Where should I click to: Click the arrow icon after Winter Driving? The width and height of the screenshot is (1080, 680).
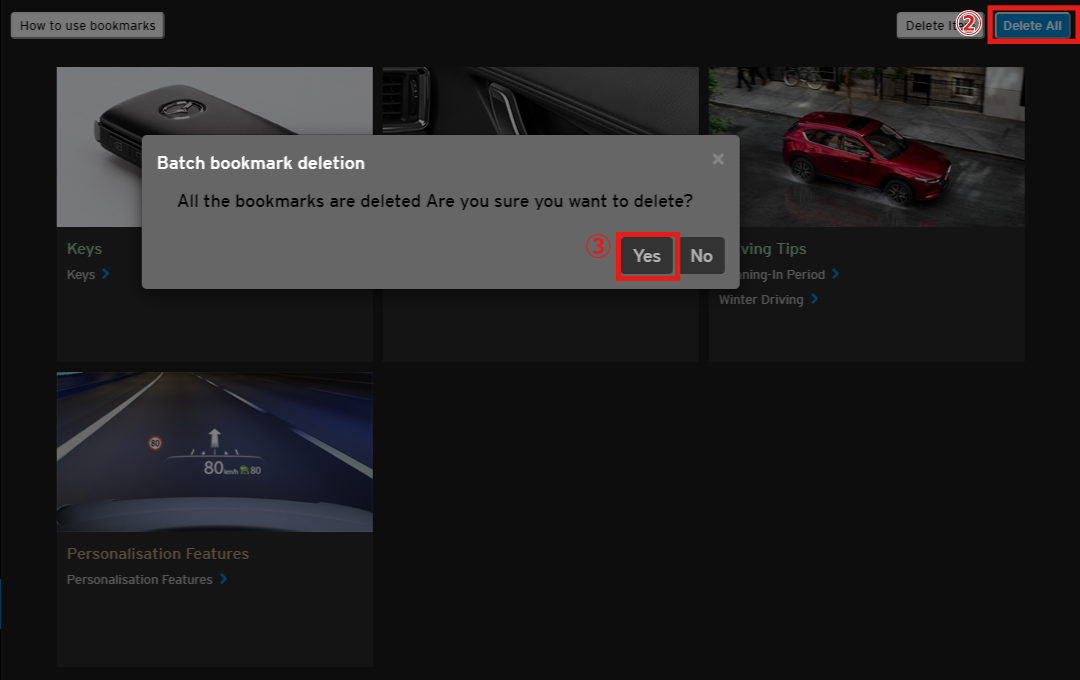pos(814,299)
